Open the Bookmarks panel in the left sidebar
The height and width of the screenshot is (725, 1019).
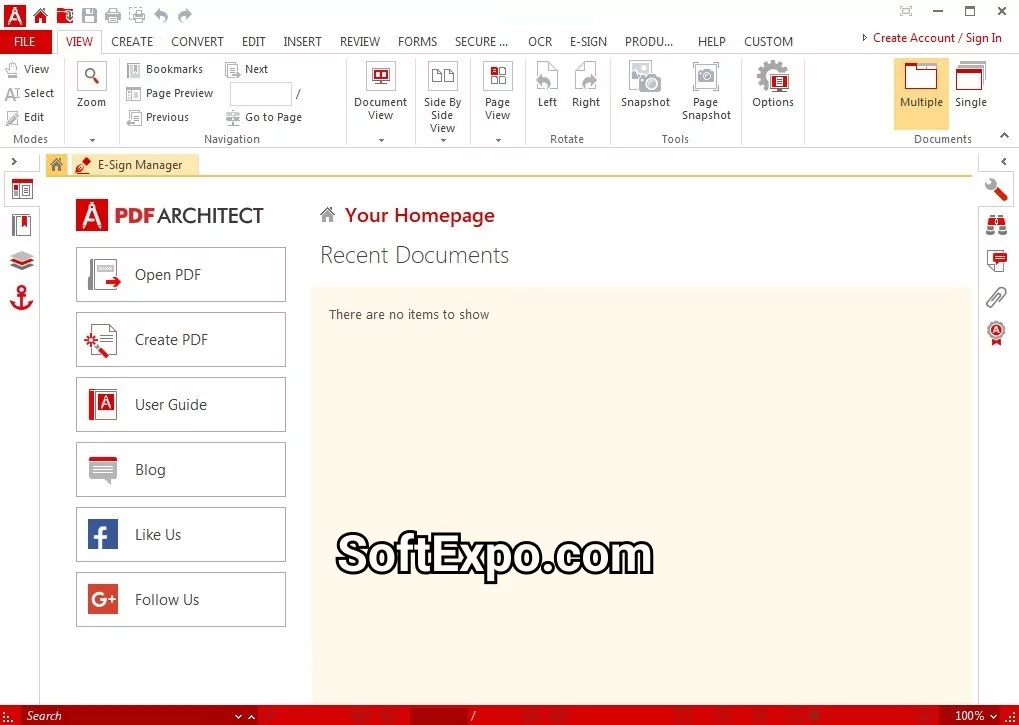21,225
